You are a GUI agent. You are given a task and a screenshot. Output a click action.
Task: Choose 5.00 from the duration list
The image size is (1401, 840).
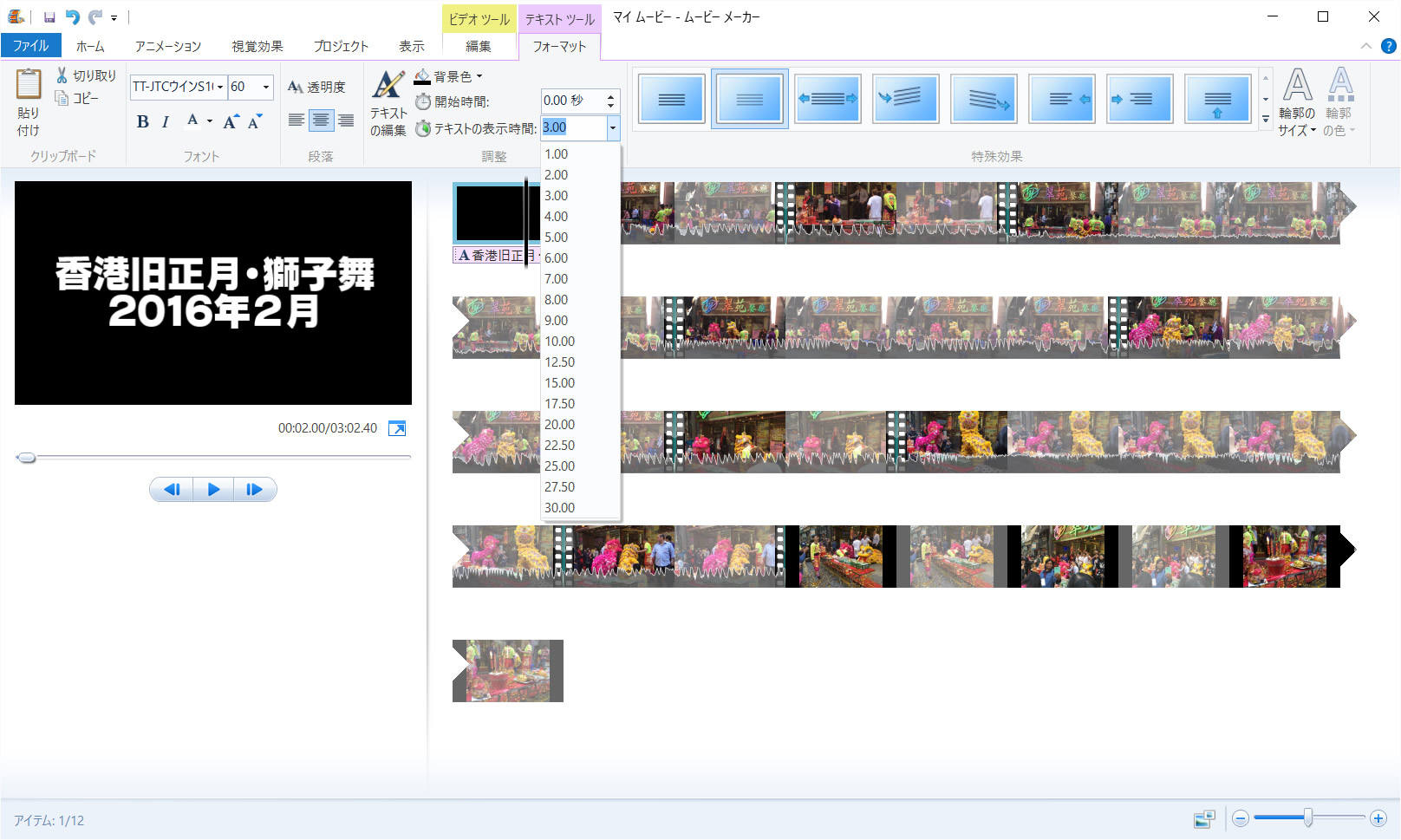557,238
